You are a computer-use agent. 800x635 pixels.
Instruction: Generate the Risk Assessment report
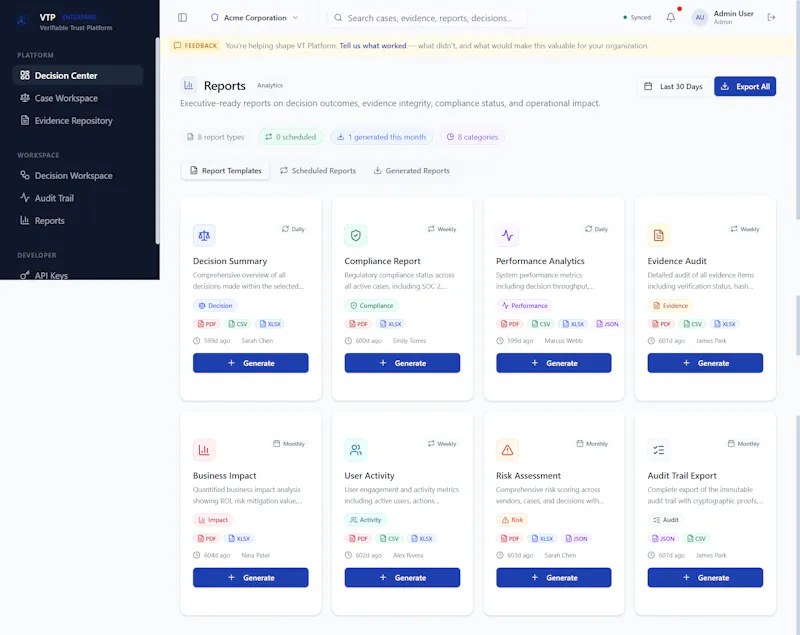tap(554, 577)
